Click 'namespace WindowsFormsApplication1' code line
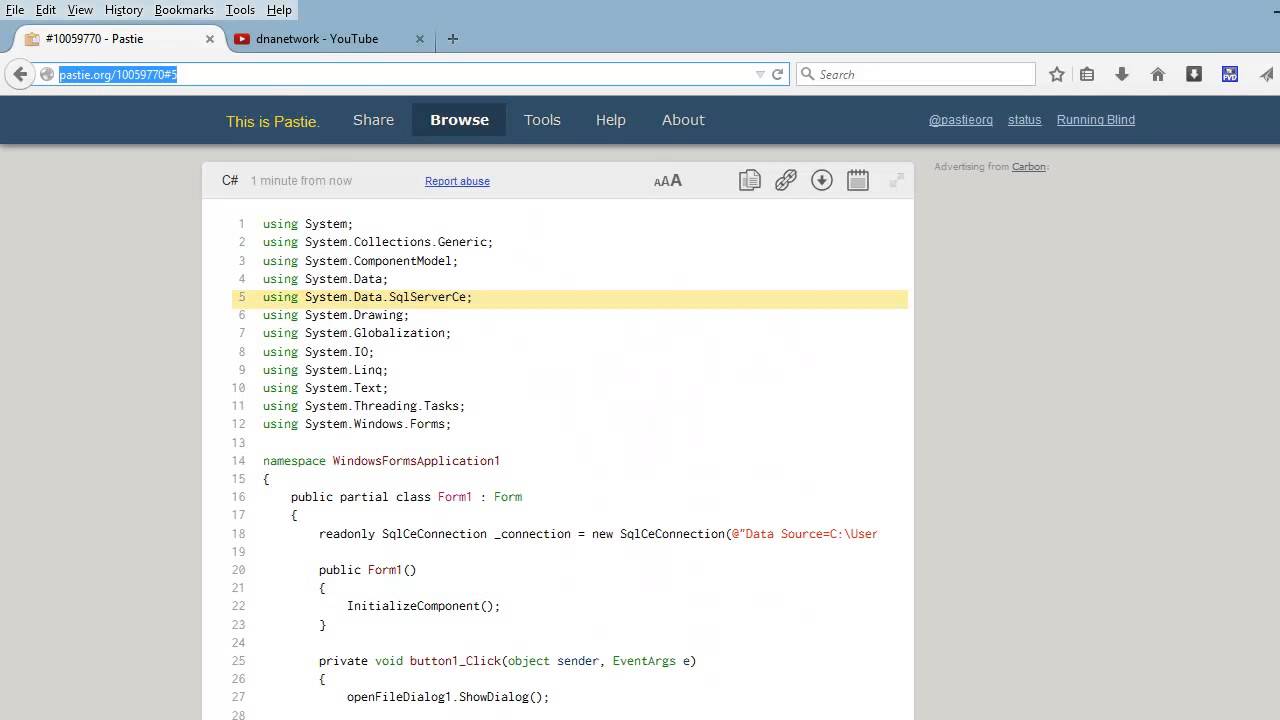 (x=381, y=461)
